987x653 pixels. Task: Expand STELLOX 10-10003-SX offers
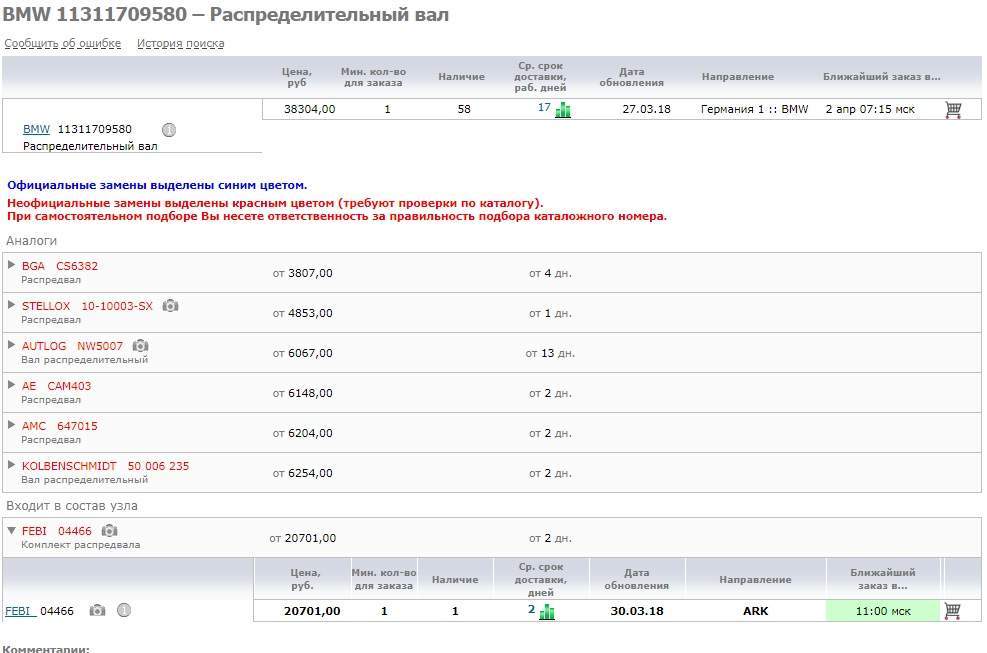pyautogui.click(x=11, y=305)
